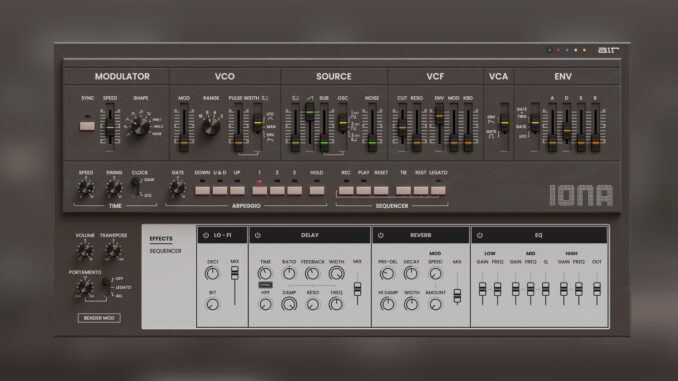Click the Reverb MOD AMOUNT knob
Image resolution: width=678 pixels, height=381 pixels.
tap(435, 304)
